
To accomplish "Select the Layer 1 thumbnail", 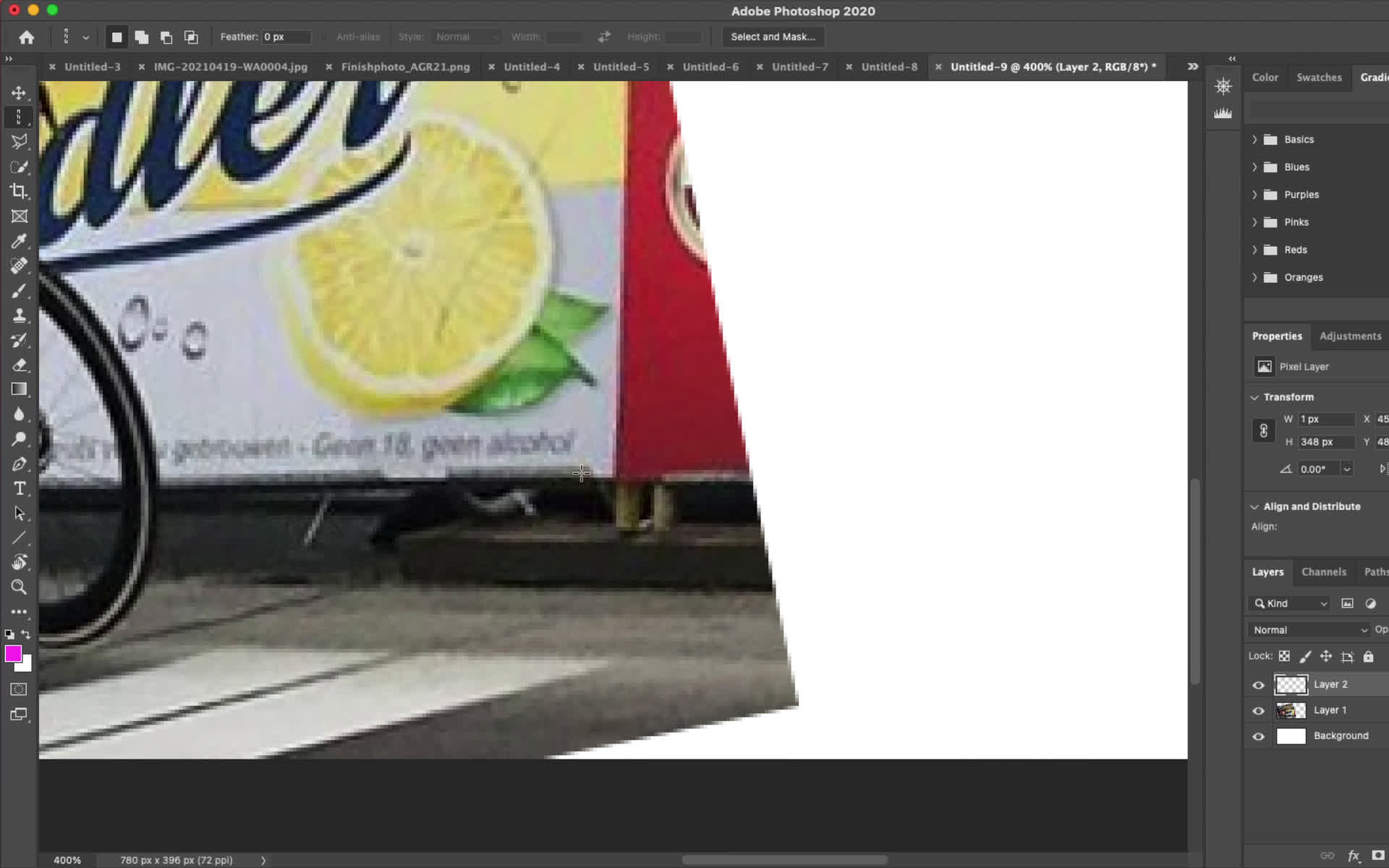I will [x=1291, y=710].
